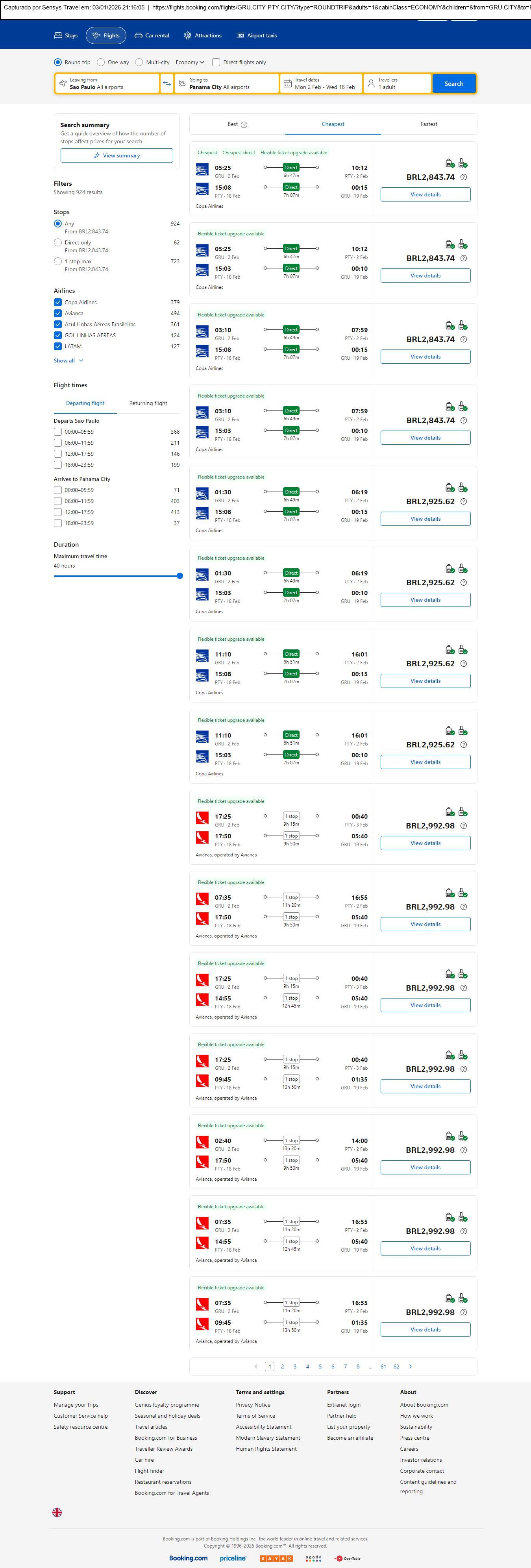Open the Economy cabin class dropdown
This screenshot has height=1568, width=531.
tap(190, 62)
